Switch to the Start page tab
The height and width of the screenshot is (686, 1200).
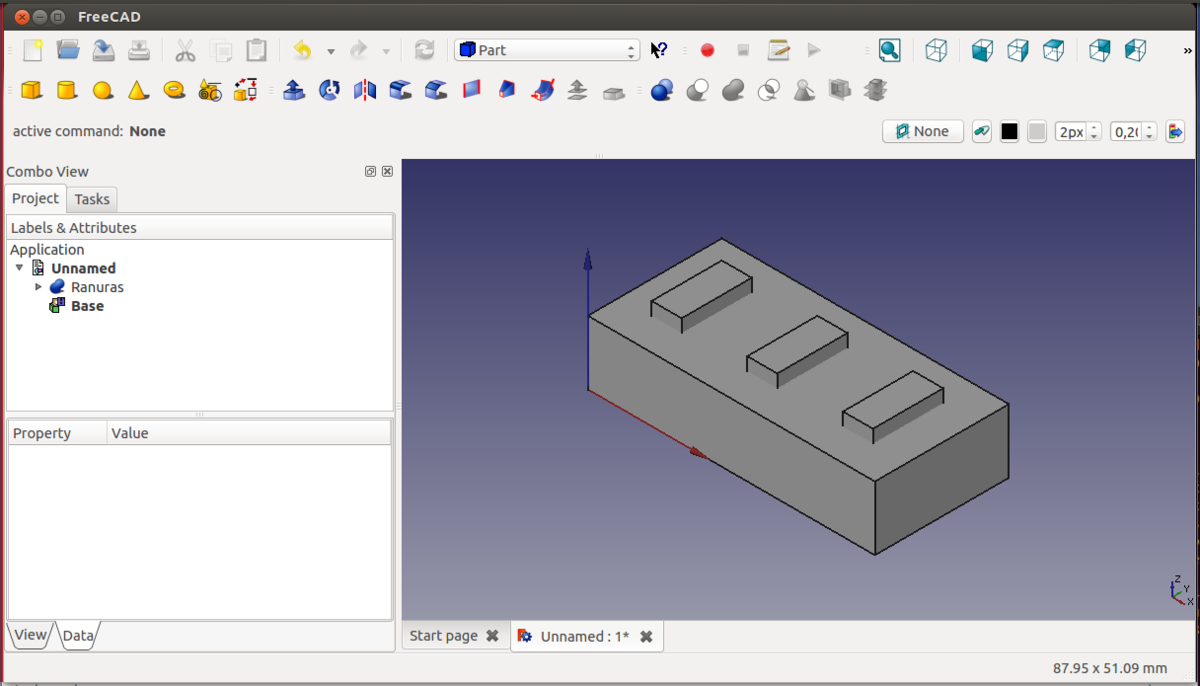point(443,636)
